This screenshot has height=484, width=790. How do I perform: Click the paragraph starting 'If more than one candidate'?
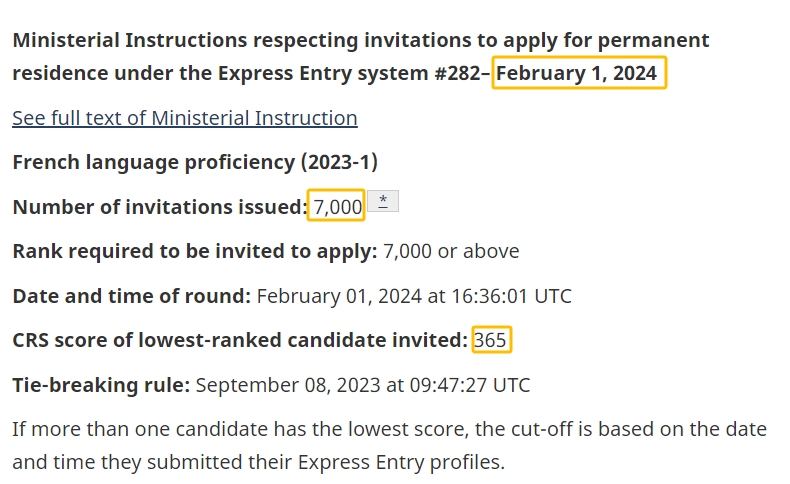pos(388,429)
